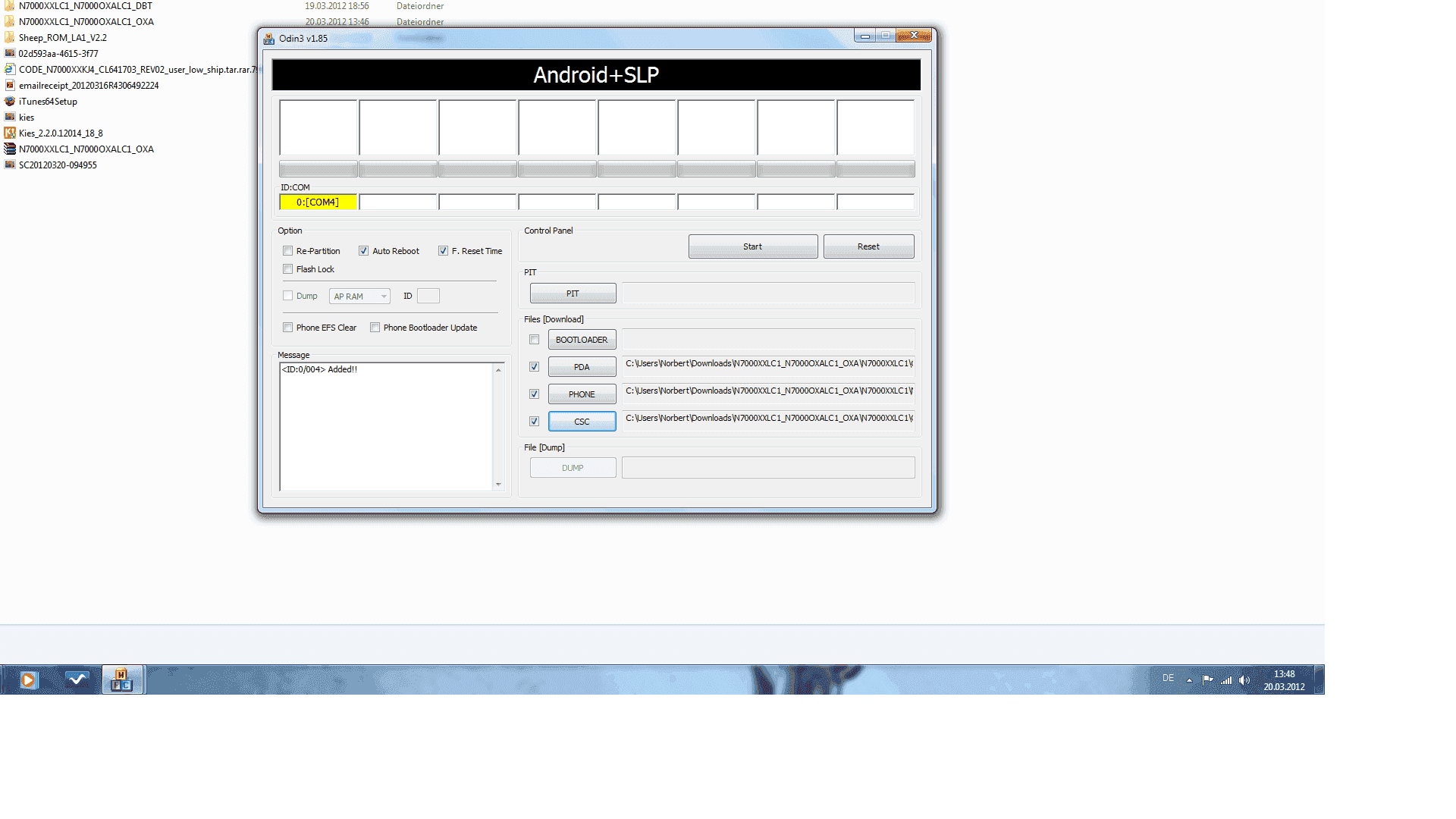Screen dimensions: 1456x819
Task: Select the N7000XXLC1_N7000OXALC1_OXA archive icon
Action: click(x=10, y=149)
